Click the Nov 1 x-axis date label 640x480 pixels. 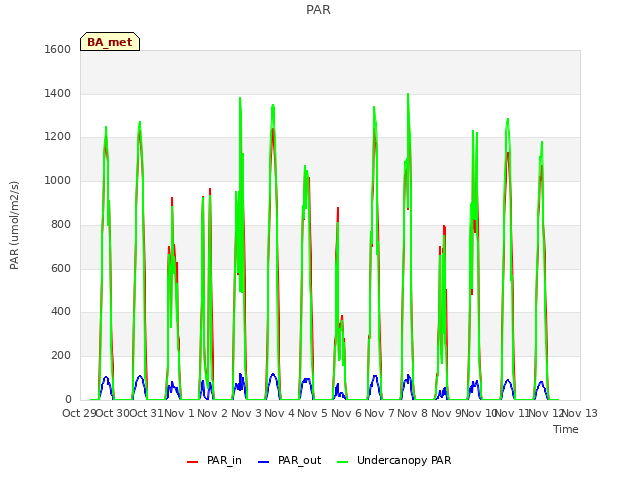pos(180,413)
